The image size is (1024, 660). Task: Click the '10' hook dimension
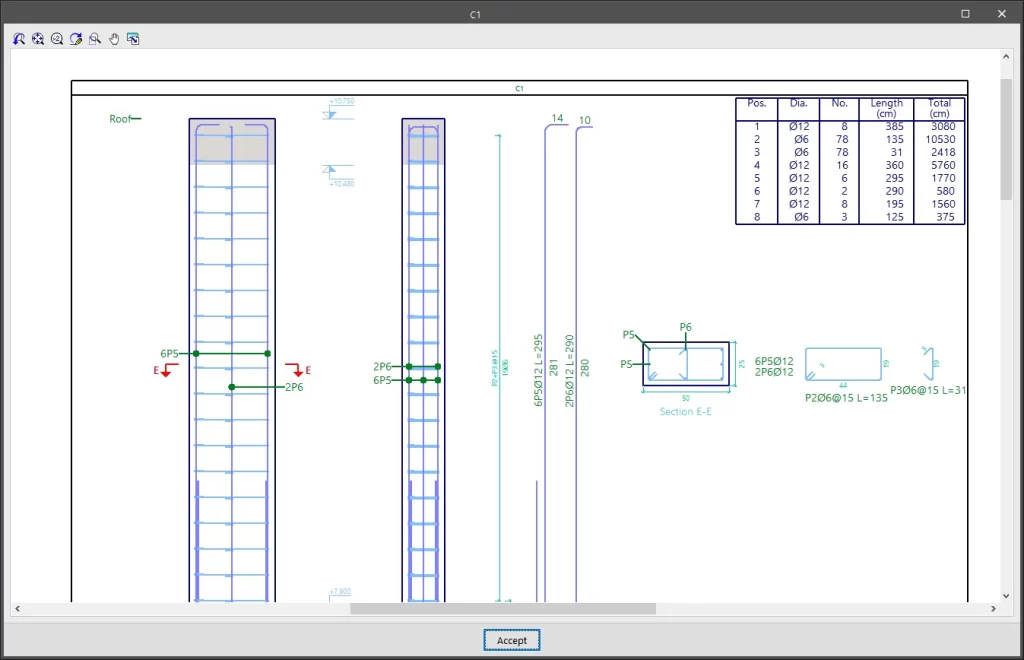click(x=584, y=120)
